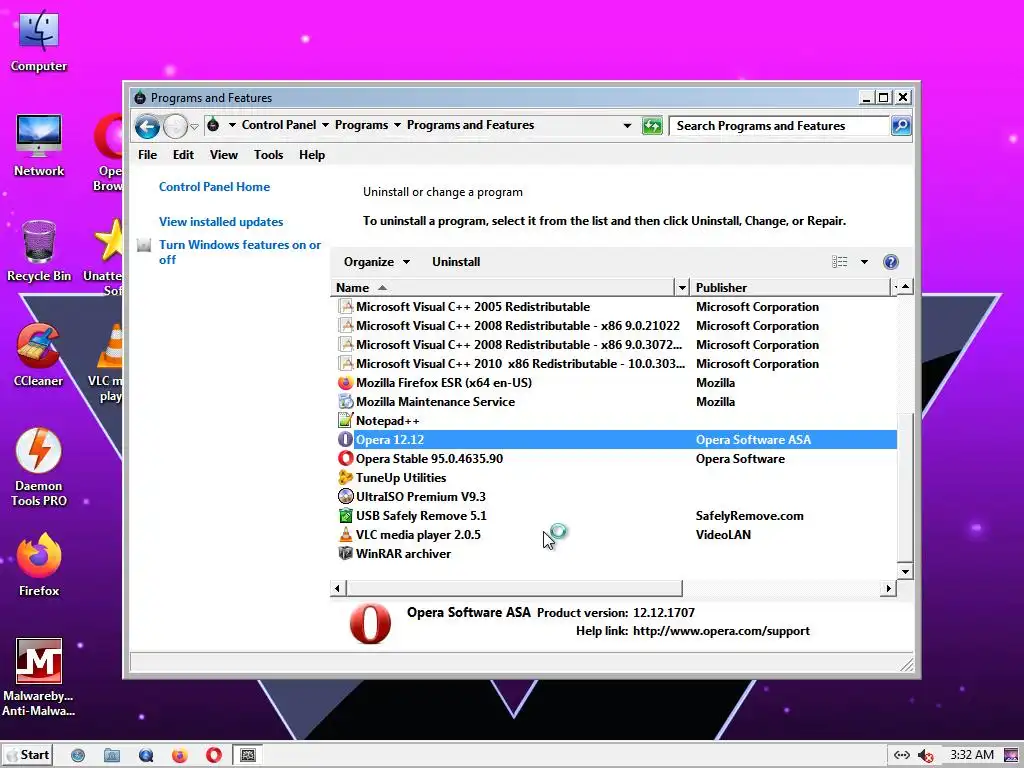
Task: Select the Malwarebytes Anti-Malware desktop icon
Action: click(39, 678)
